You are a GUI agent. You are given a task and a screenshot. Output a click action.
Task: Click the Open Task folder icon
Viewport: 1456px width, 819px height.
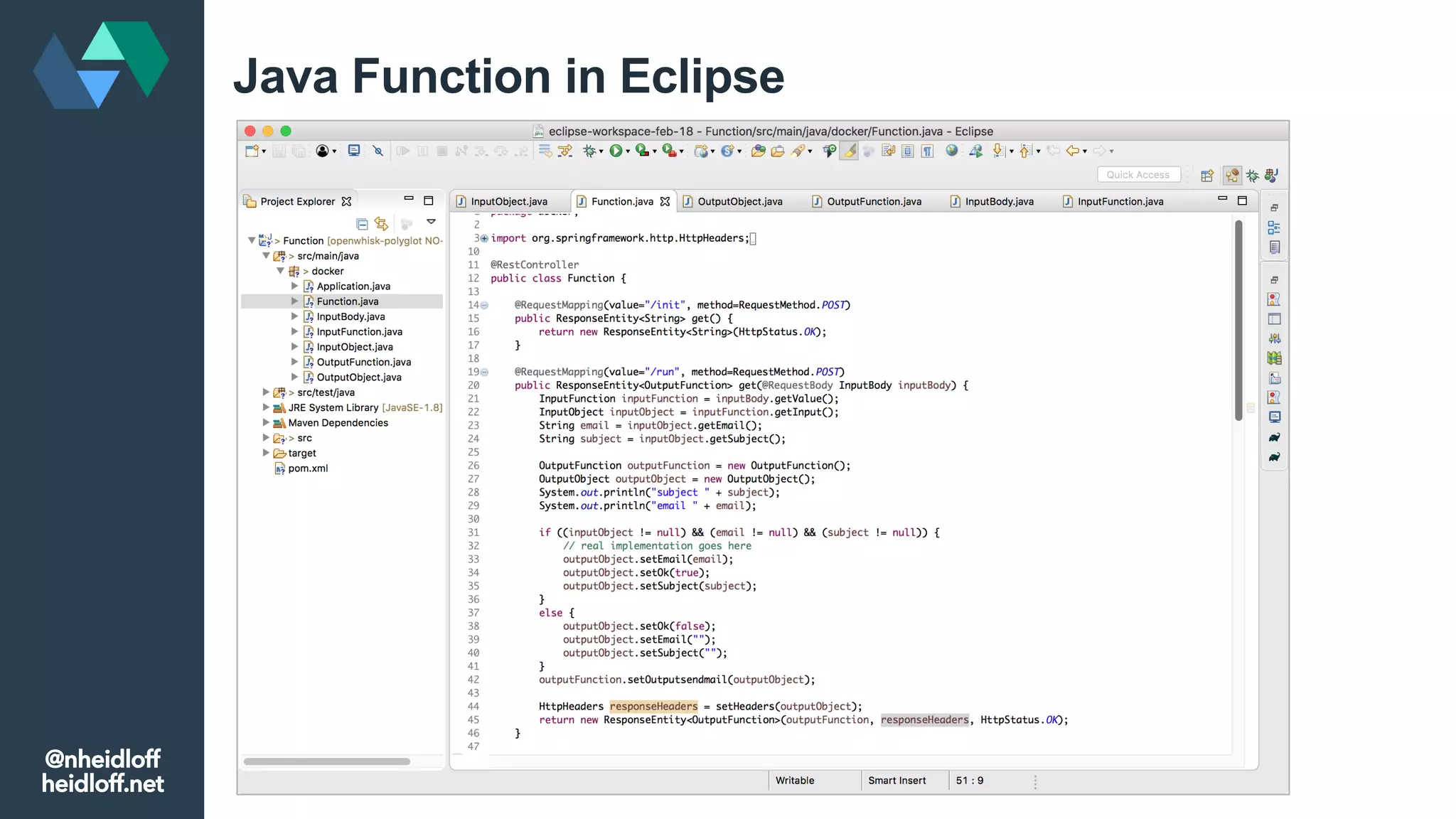(778, 151)
